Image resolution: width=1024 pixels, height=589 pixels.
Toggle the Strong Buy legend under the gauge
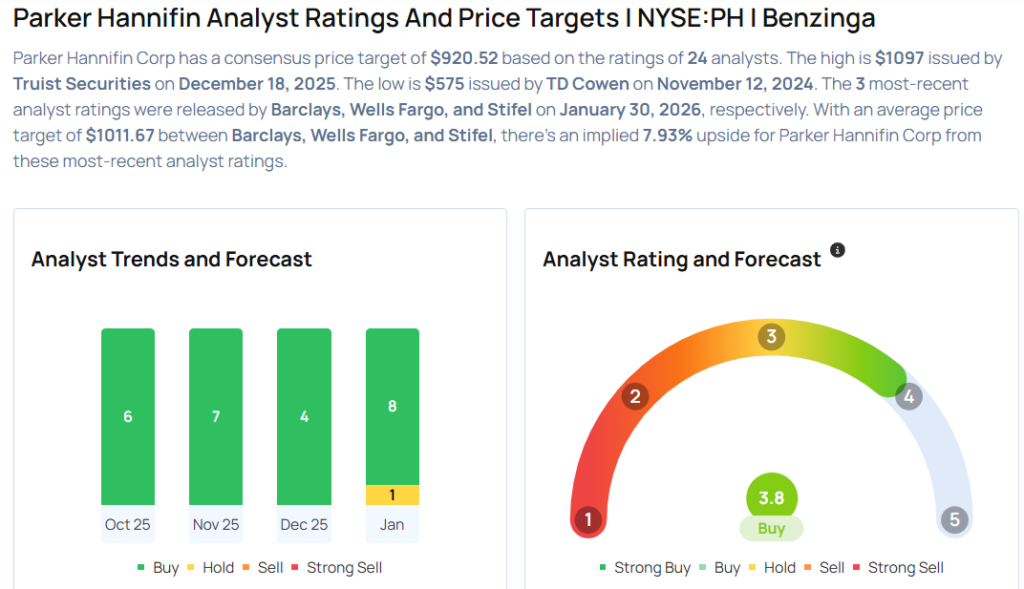[x=645, y=568]
